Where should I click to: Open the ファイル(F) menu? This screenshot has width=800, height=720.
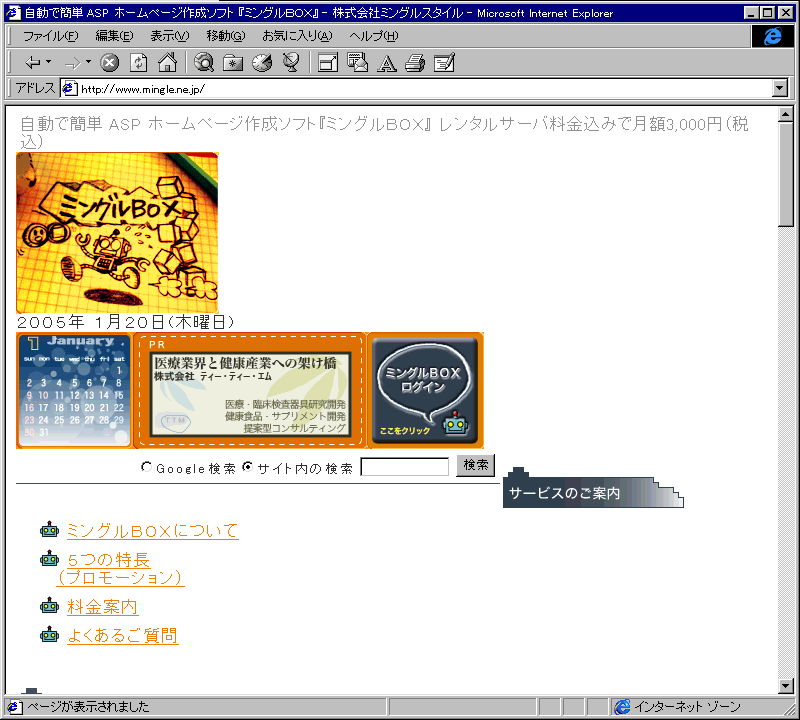pos(51,36)
